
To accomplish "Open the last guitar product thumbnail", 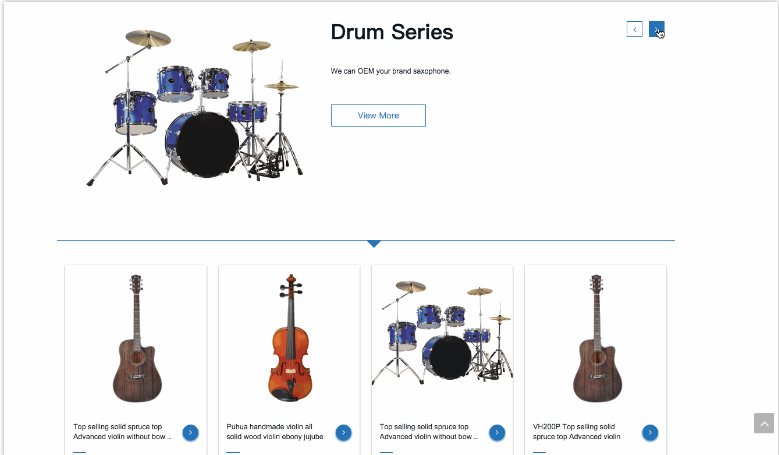I will pyautogui.click(x=597, y=338).
